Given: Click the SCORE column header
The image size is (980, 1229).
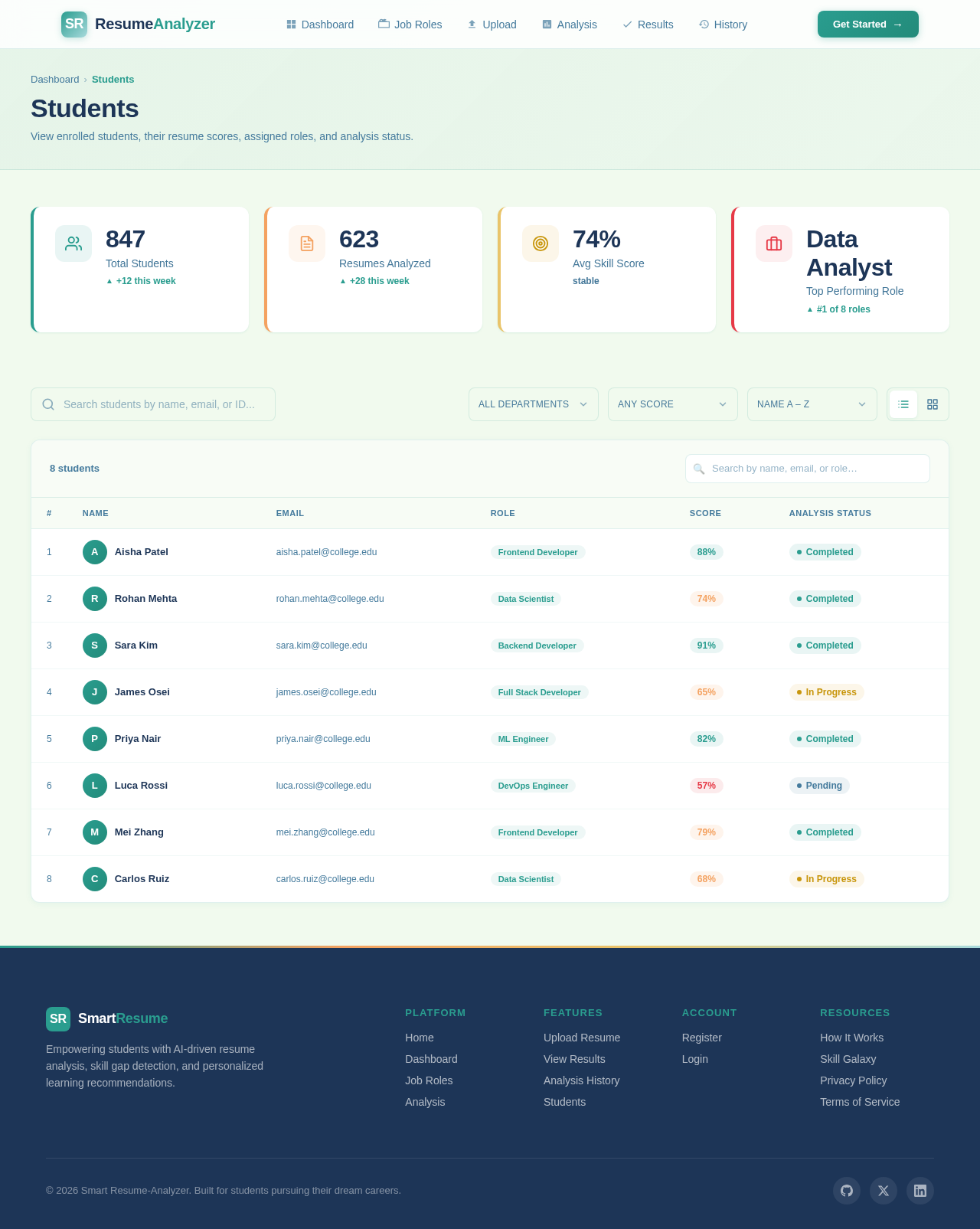Looking at the screenshot, I should 705,513.
